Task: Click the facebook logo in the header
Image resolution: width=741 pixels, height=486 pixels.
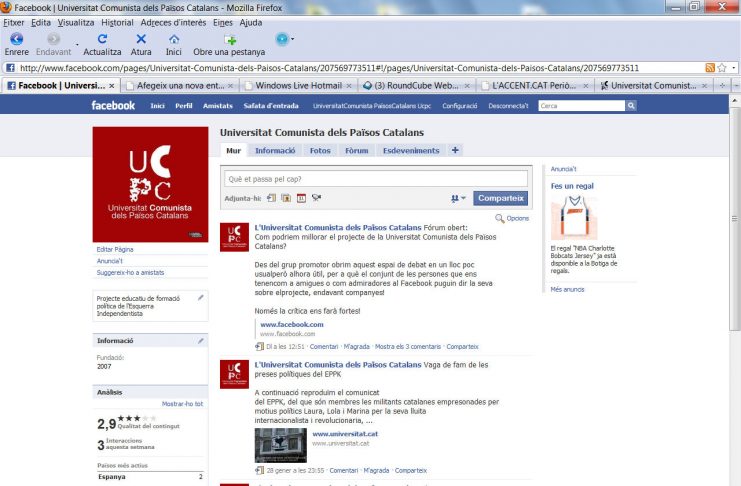Action: point(113,105)
